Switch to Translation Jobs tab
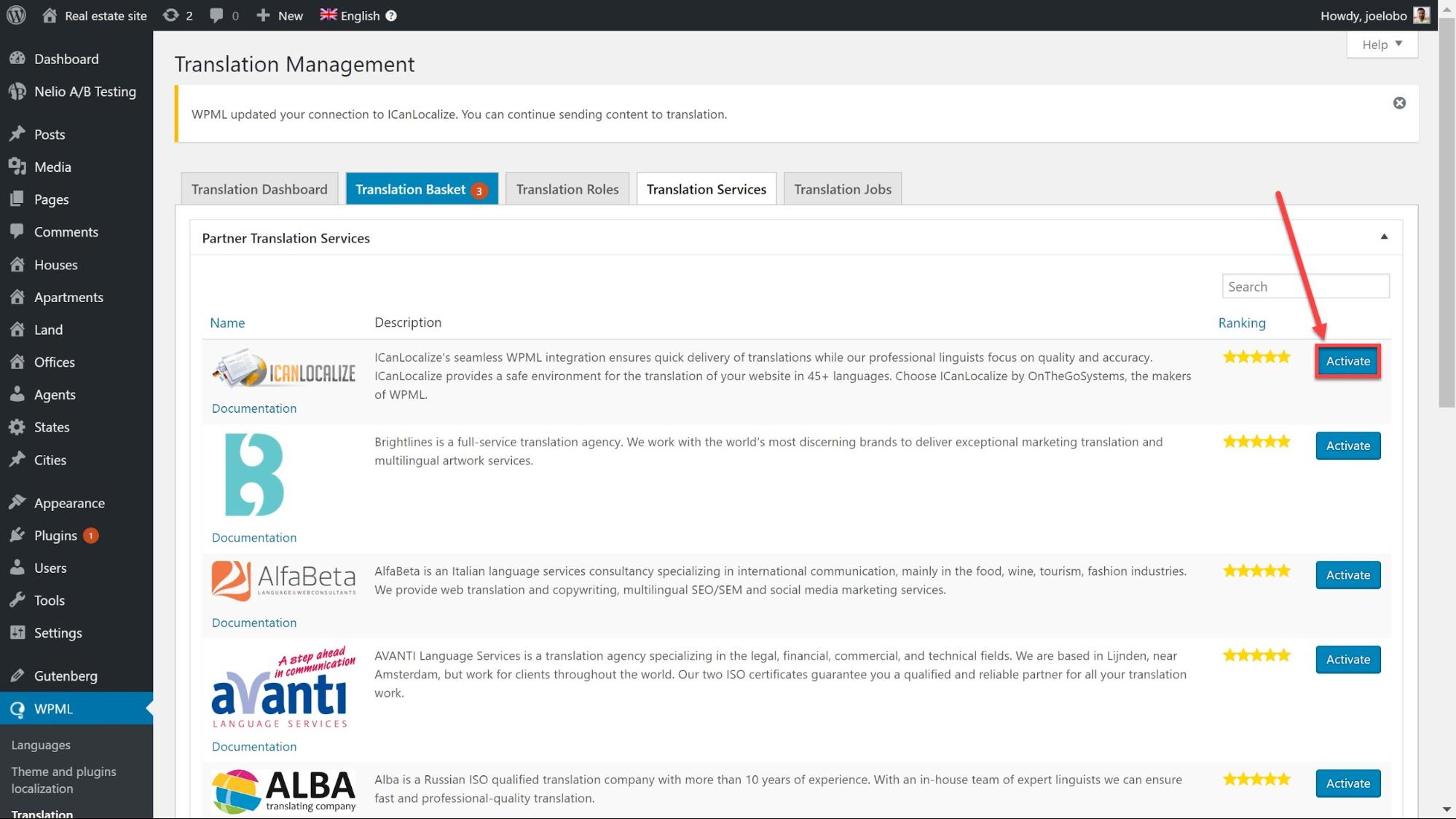1456x819 pixels. [842, 189]
